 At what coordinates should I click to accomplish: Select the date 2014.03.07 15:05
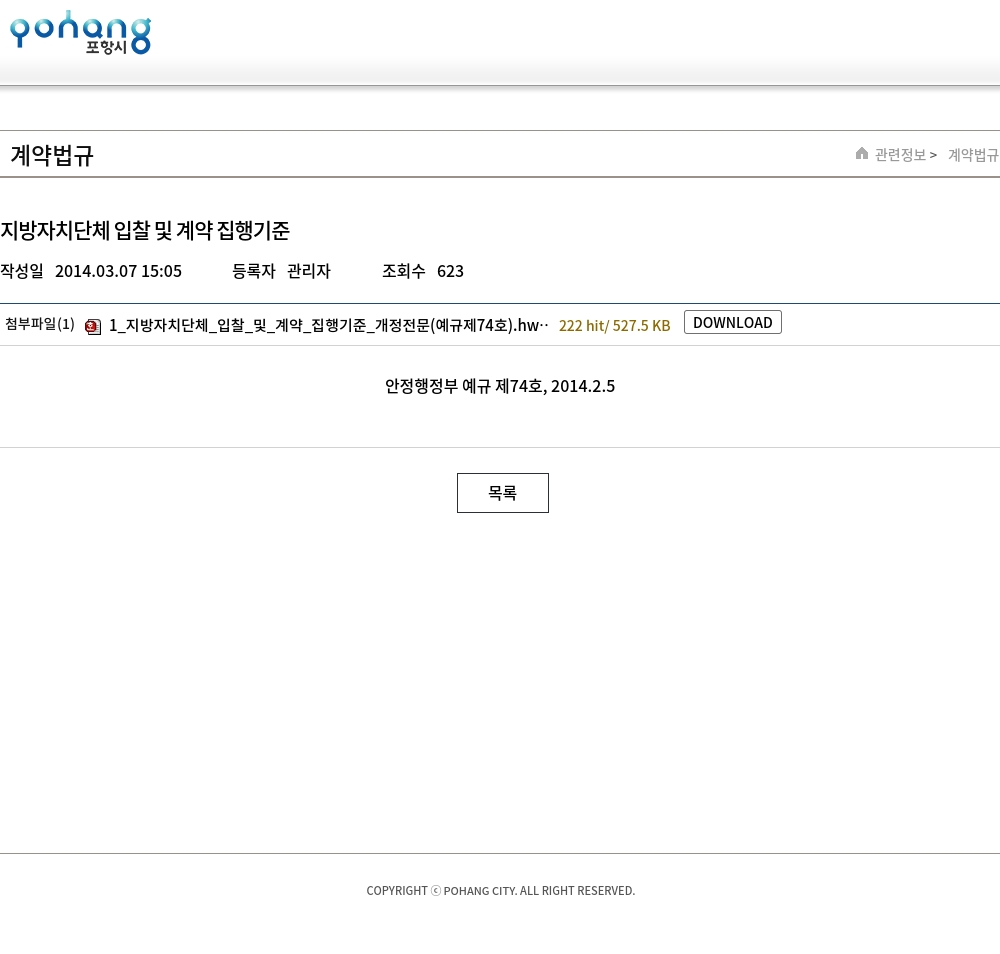118,271
